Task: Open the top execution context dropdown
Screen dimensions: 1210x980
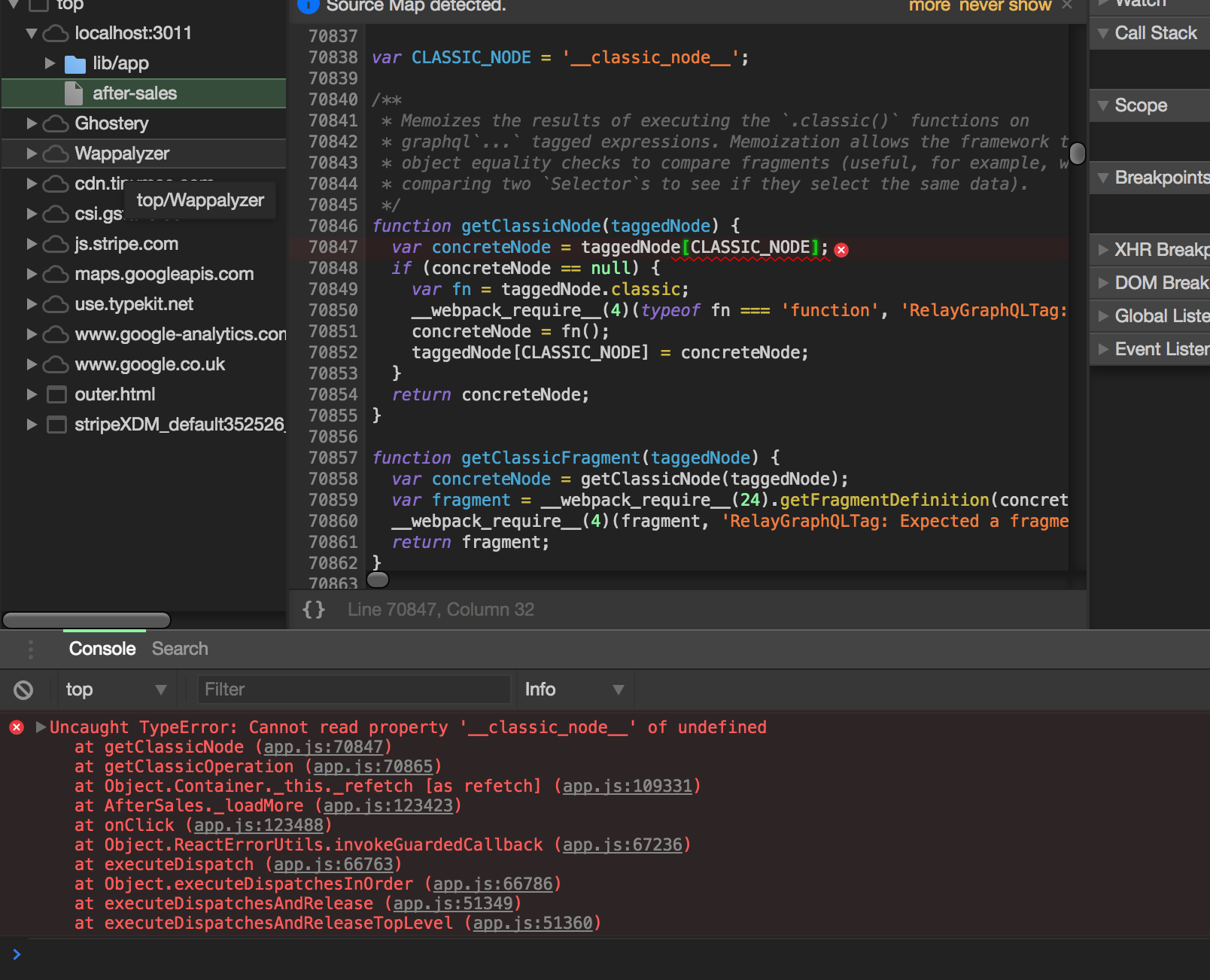Action: coord(116,689)
